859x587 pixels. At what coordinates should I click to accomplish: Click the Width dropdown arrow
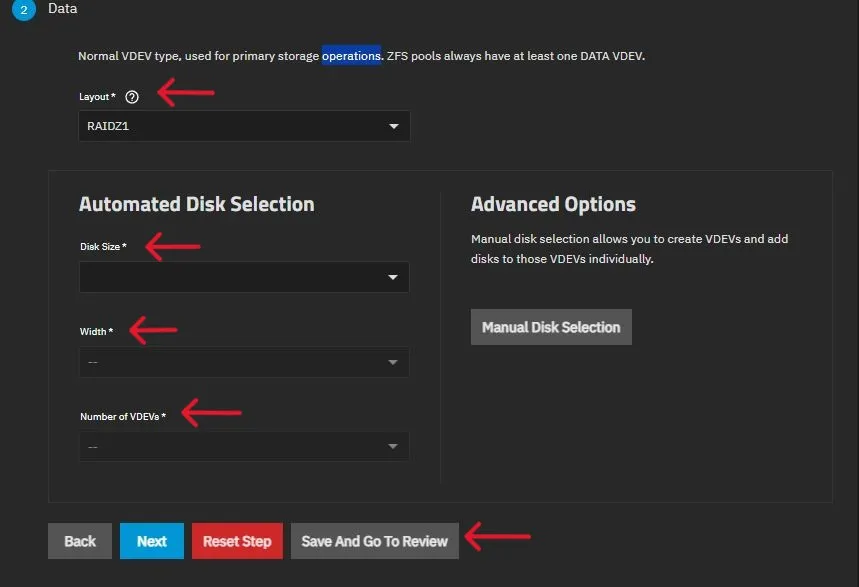(x=392, y=362)
